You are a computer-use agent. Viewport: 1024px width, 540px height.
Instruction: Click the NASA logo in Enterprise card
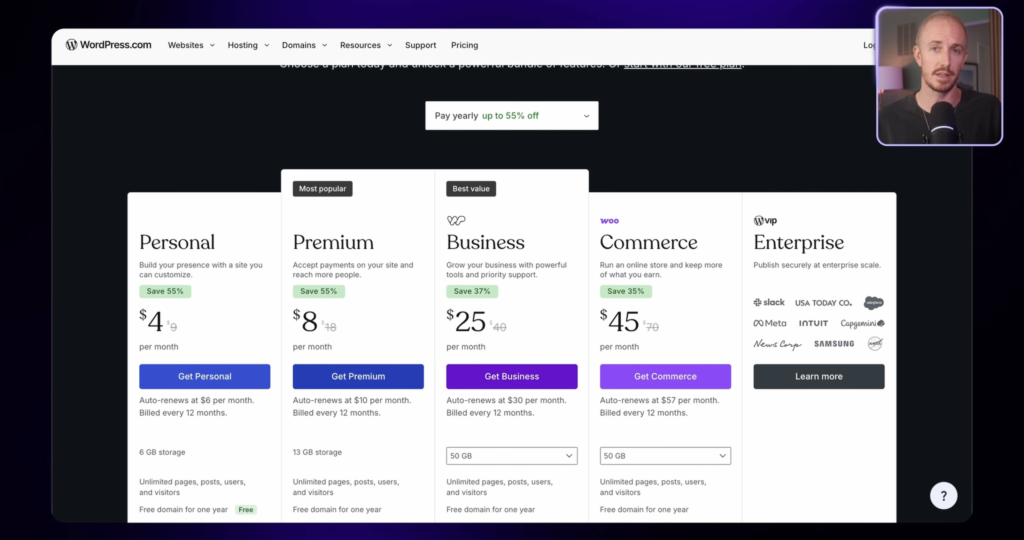tap(875, 343)
